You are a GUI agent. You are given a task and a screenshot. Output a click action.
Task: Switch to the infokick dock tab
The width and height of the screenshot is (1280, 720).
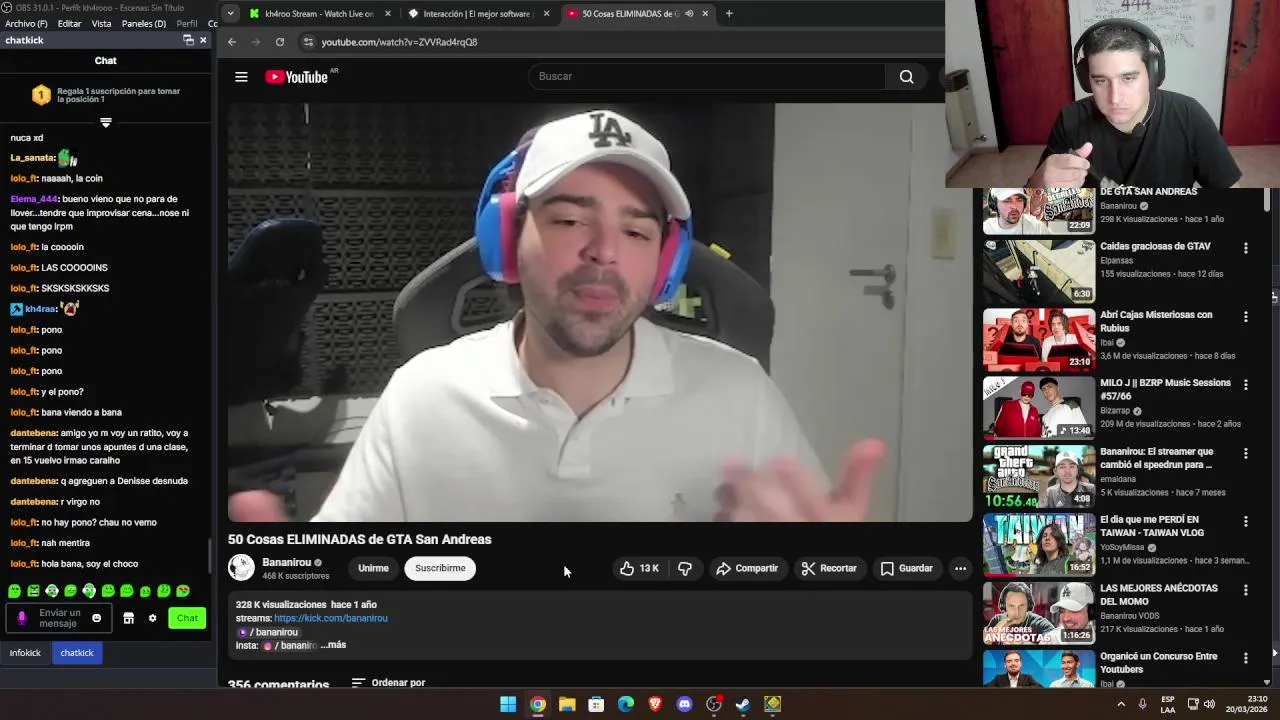(x=26, y=653)
